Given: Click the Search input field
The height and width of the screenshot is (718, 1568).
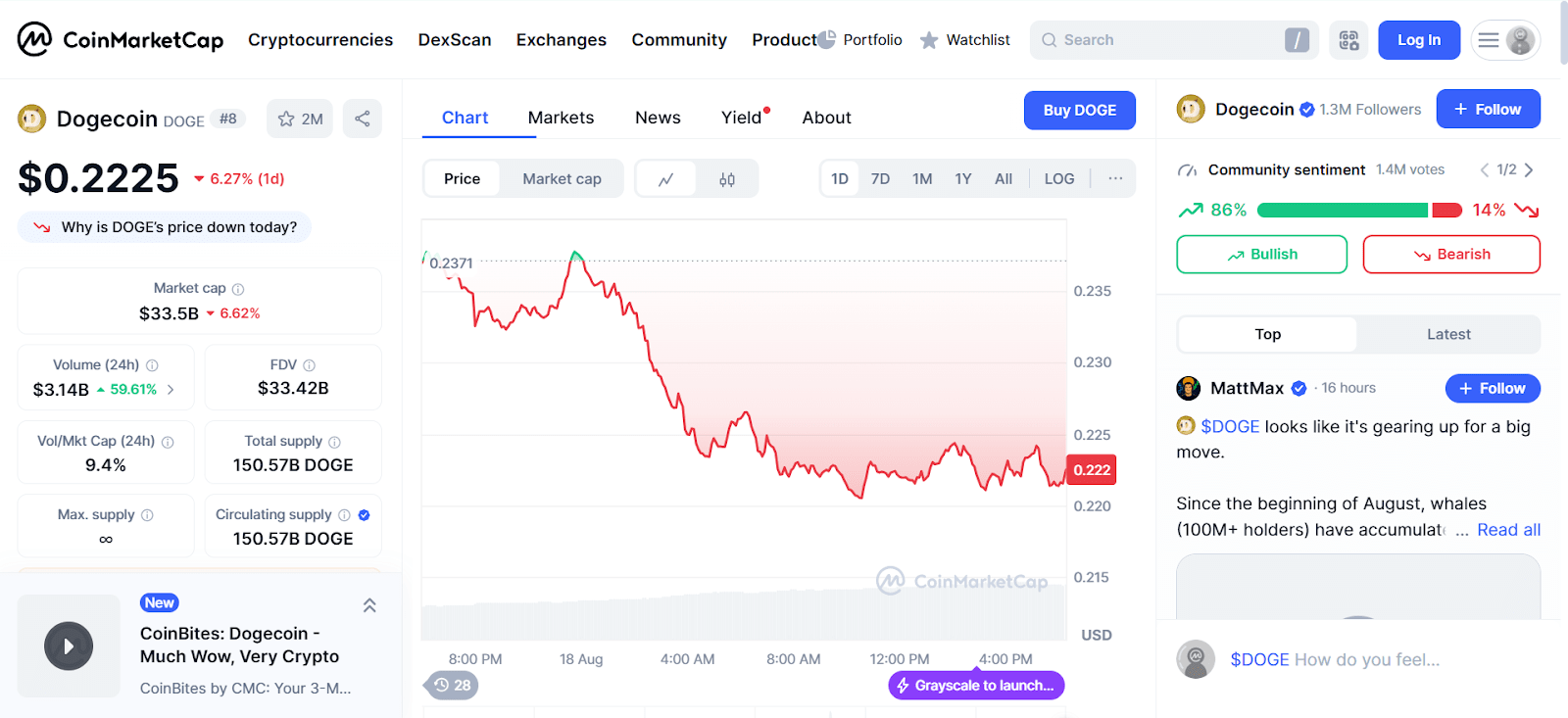Looking at the screenshot, I should click(1174, 40).
